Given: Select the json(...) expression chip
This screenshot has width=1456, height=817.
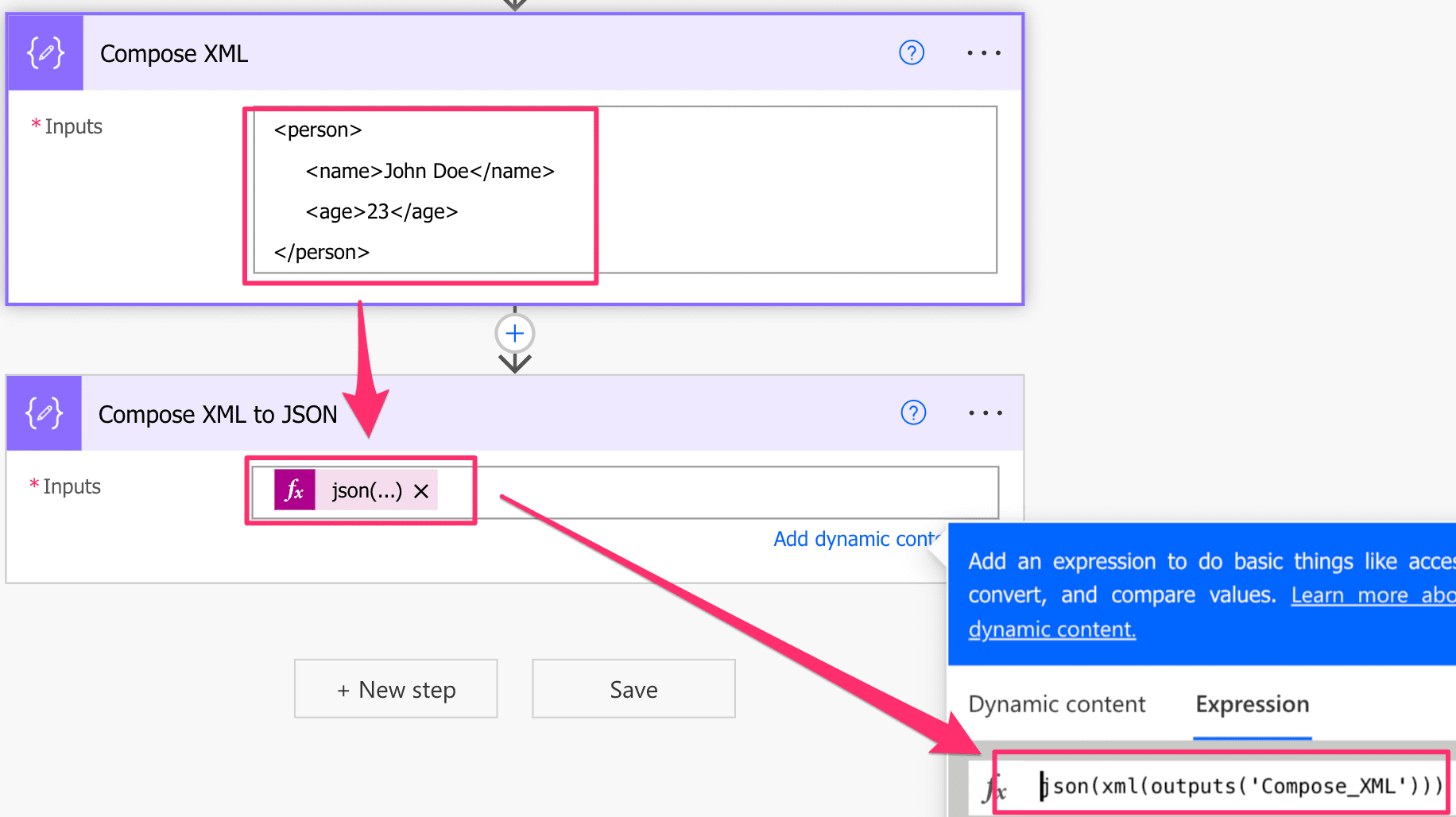Looking at the screenshot, I should 366,490.
